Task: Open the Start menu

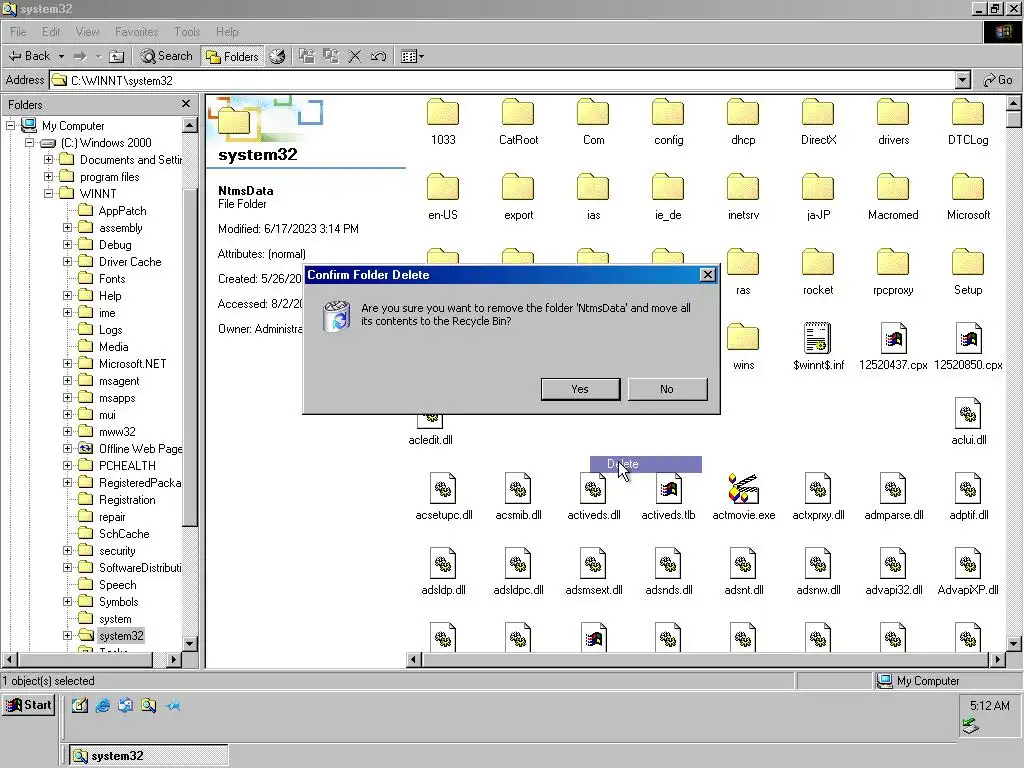Action: coord(29,705)
